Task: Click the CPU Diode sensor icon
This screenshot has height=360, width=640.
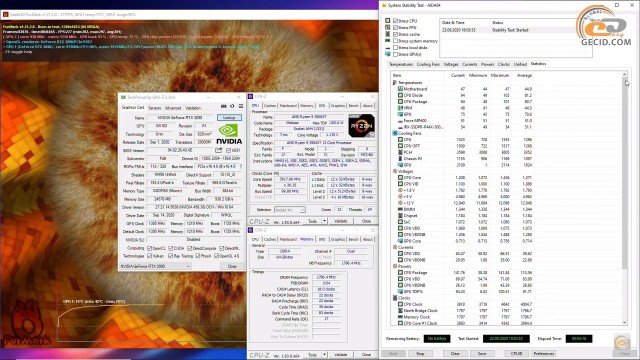Action: pos(400,95)
